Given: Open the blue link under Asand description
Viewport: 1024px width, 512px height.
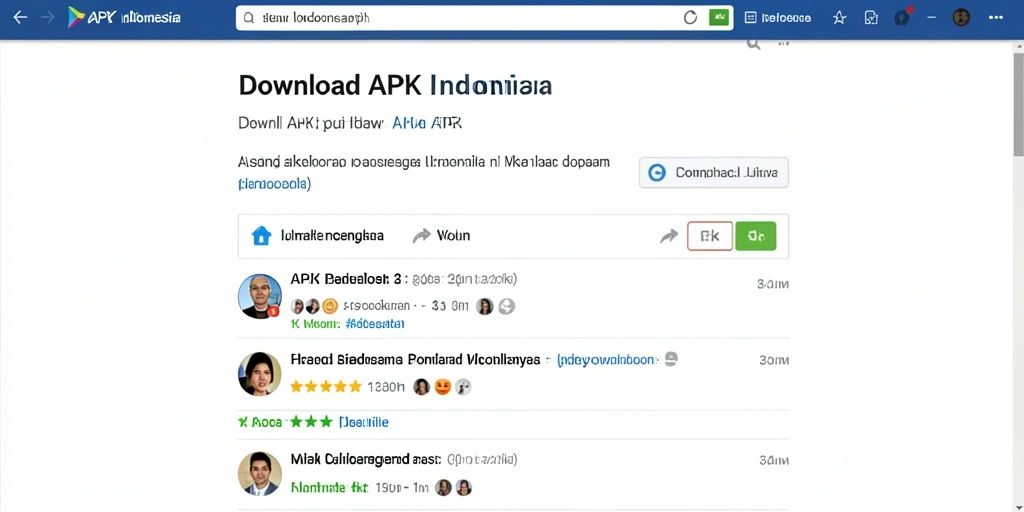Looking at the screenshot, I should (x=274, y=184).
